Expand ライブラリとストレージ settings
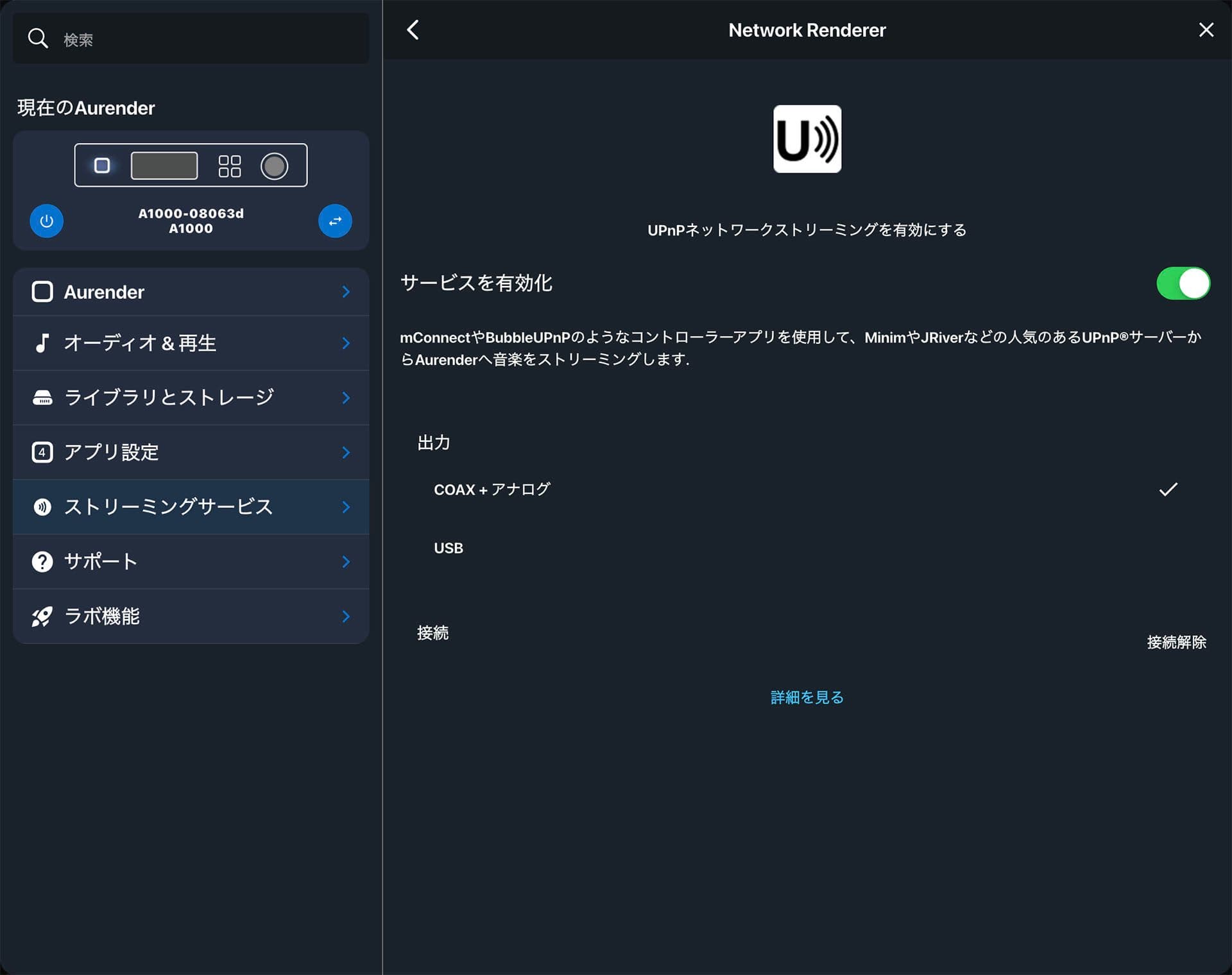1232x975 pixels. [191, 397]
